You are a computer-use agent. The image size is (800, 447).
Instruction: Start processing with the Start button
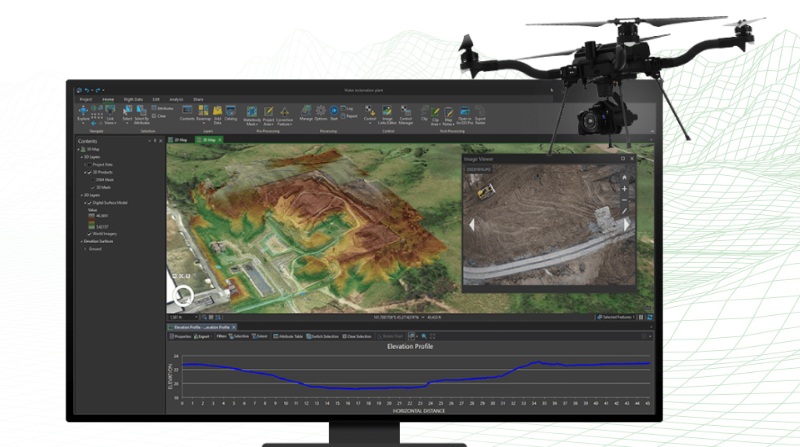tap(334, 113)
